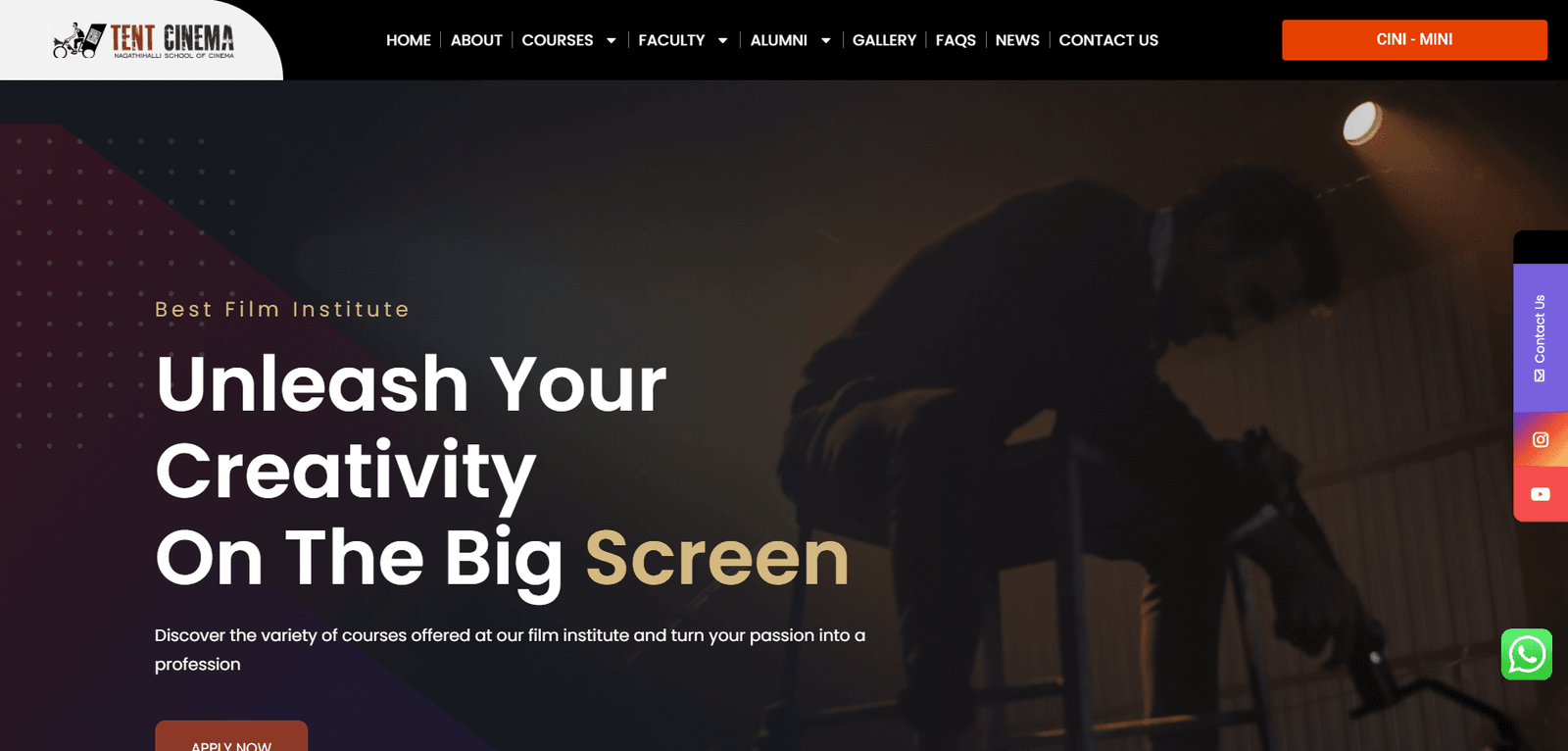The height and width of the screenshot is (751, 1568).
Task: Expand the Courses dropdown arrow
Action: click(x=612, y=40)
